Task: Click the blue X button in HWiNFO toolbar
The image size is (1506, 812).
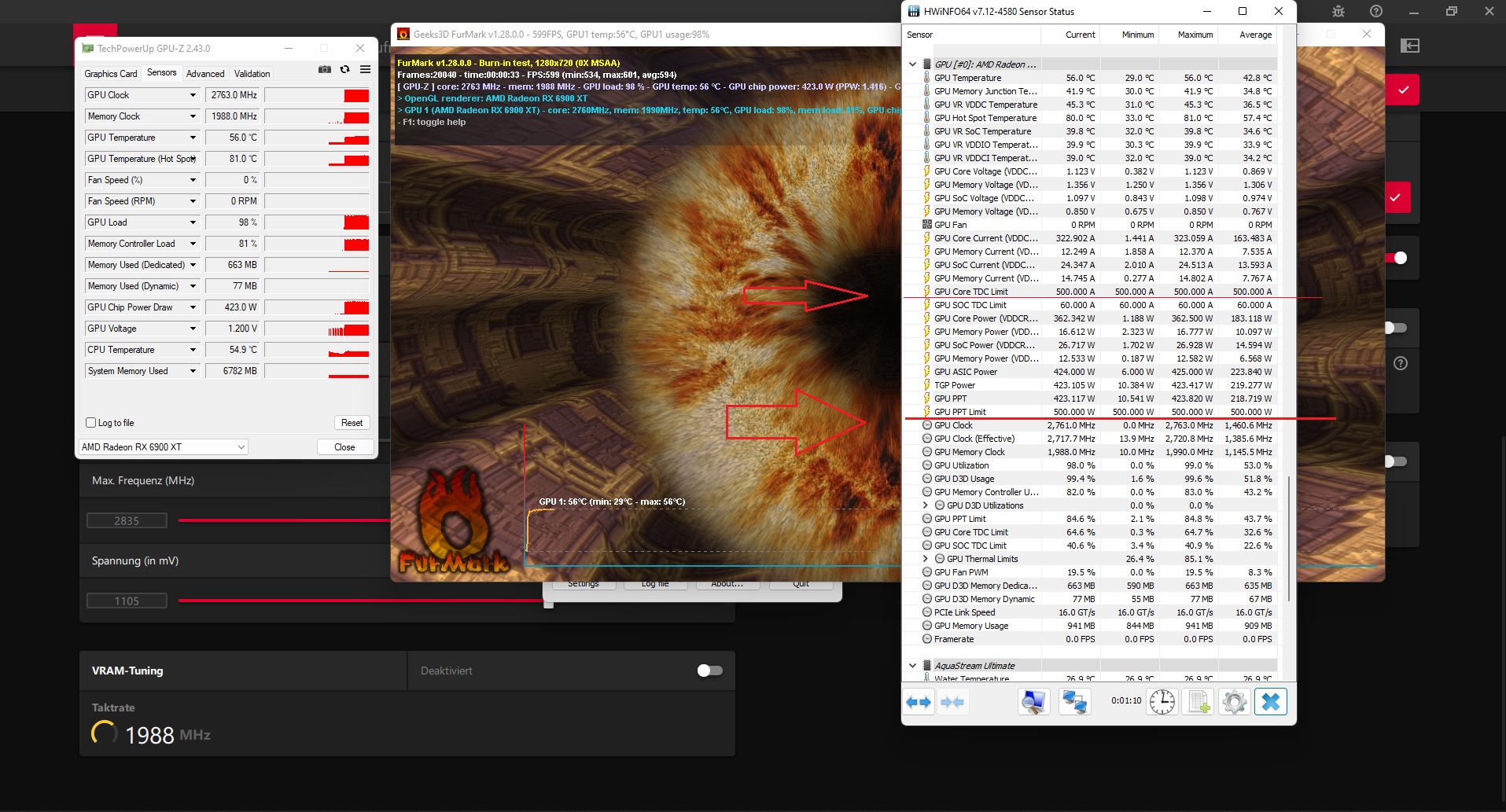Action: (x=1270, y=702)
